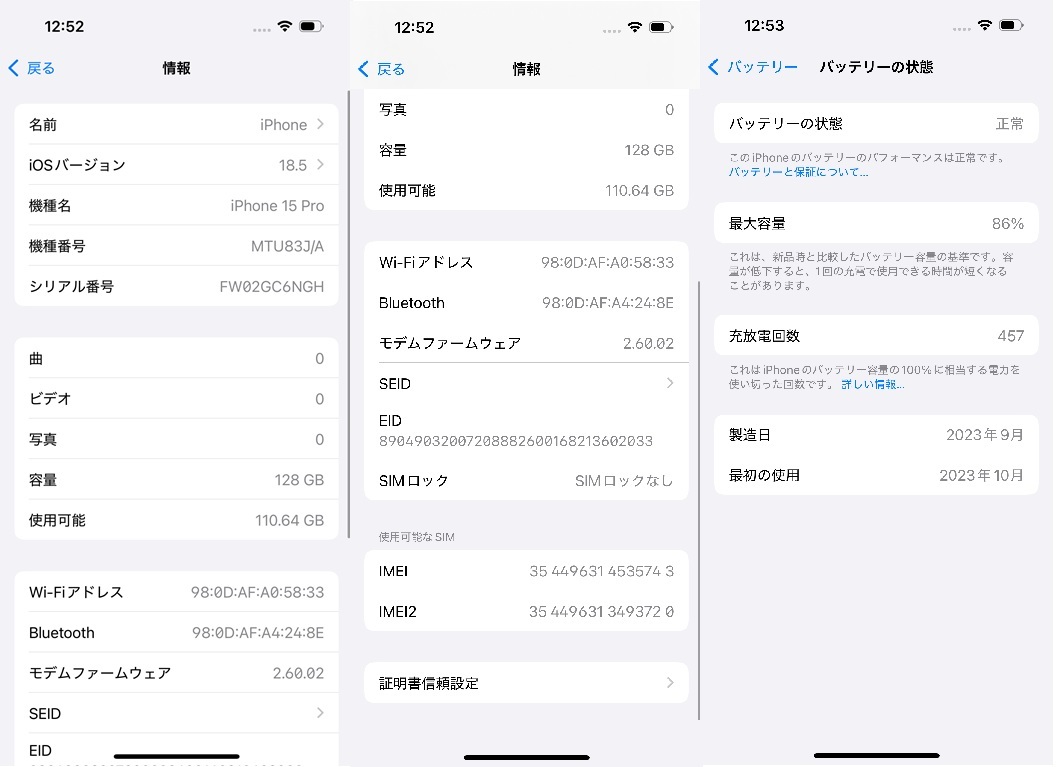Select the 使用可能 110.64 GB value on the left screen
The width and height of the screenshot is (1056, 767).
click(290, 521)
